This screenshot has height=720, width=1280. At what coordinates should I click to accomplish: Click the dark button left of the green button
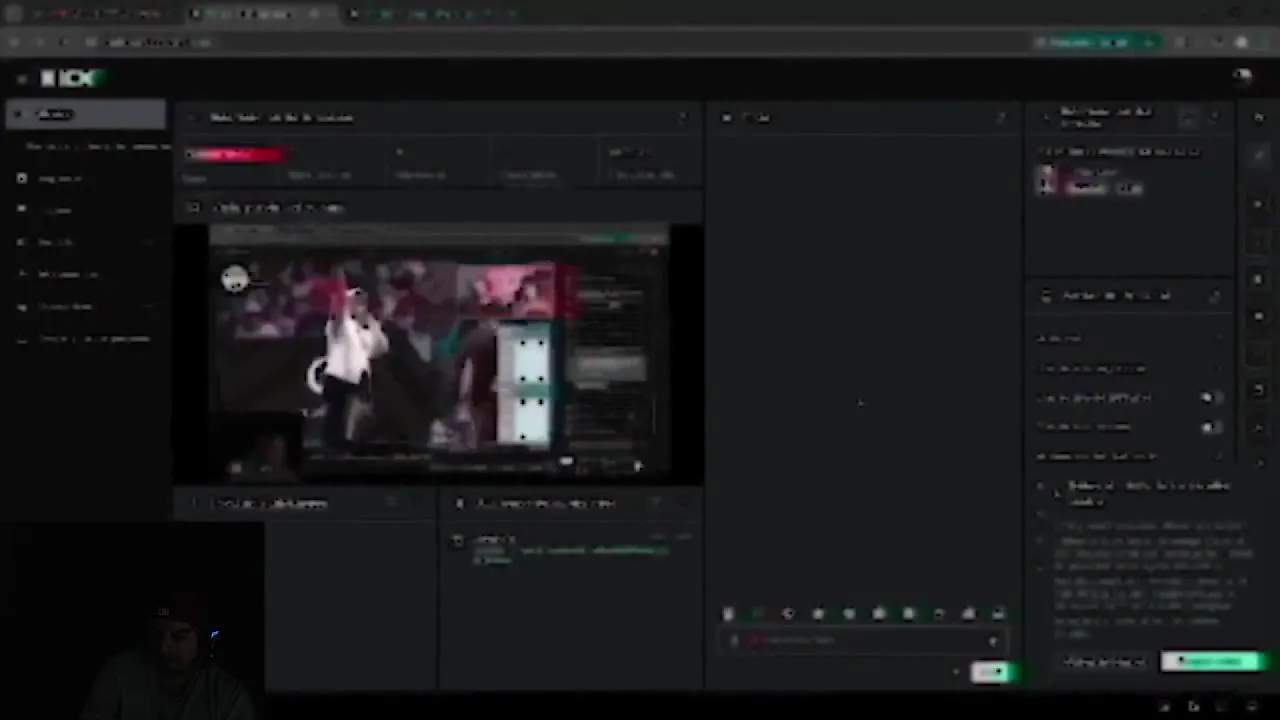[x=1106, y=662]
